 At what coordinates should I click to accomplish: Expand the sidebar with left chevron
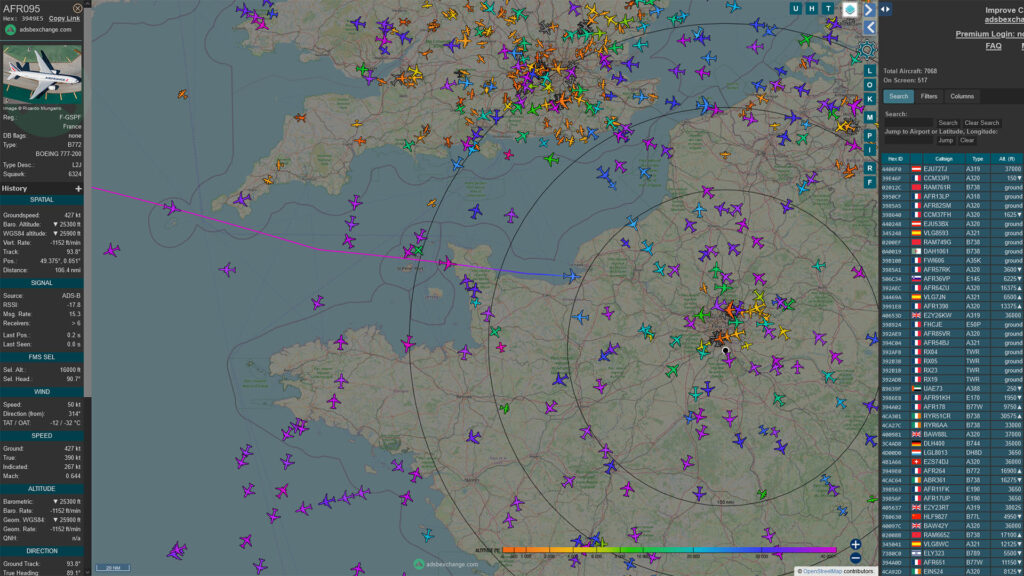click(x=869, y=27)
